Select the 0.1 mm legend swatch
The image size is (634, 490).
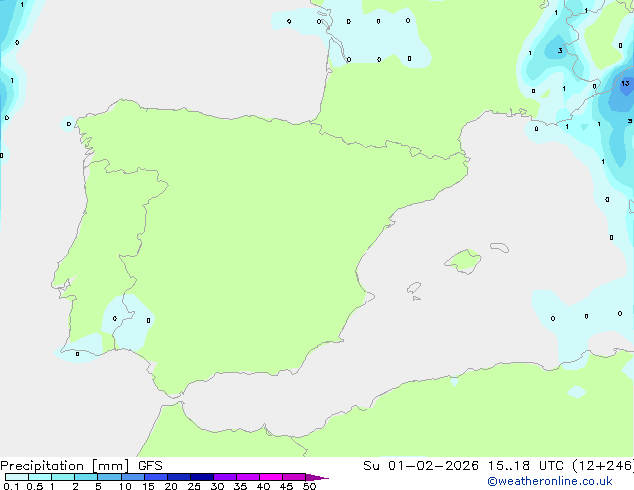(x=17, y=477)
